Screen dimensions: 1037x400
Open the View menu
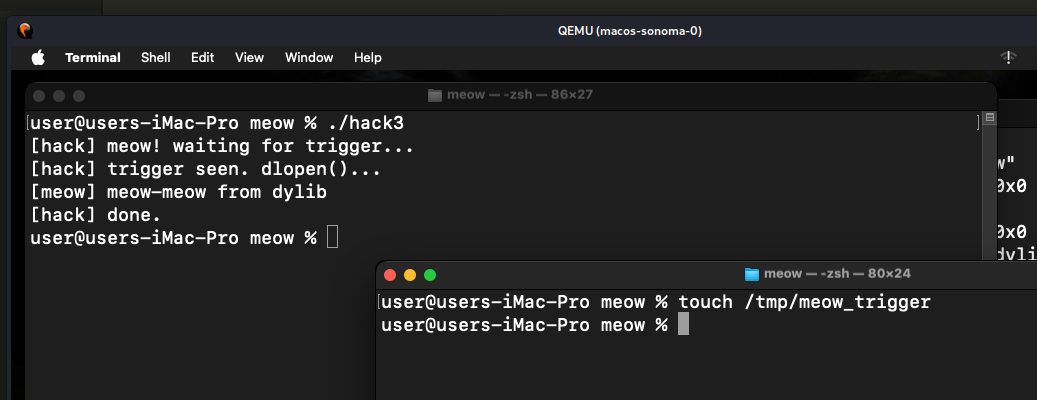[249, 58]
